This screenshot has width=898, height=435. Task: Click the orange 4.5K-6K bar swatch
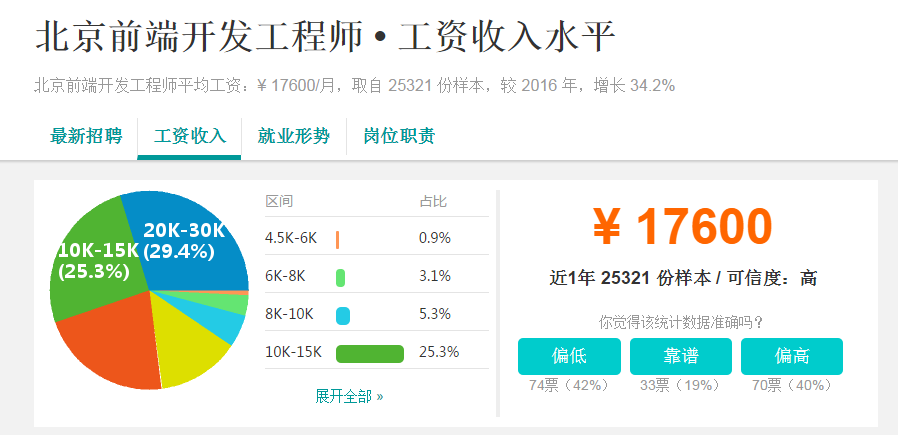tap(338, 238)
